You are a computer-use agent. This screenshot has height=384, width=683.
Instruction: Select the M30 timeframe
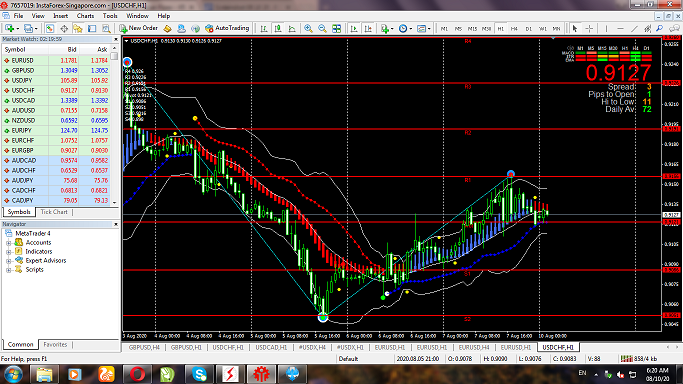point(486,28)
